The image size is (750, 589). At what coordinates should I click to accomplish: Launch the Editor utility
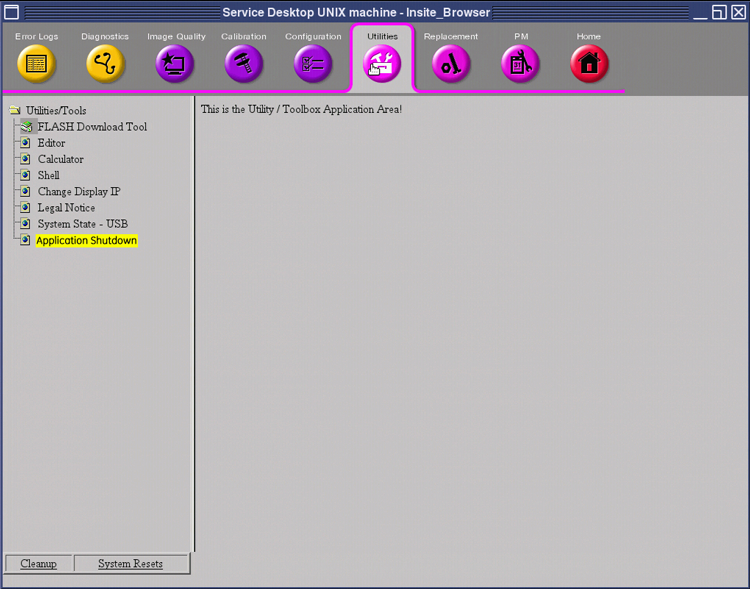pos(51,143)
